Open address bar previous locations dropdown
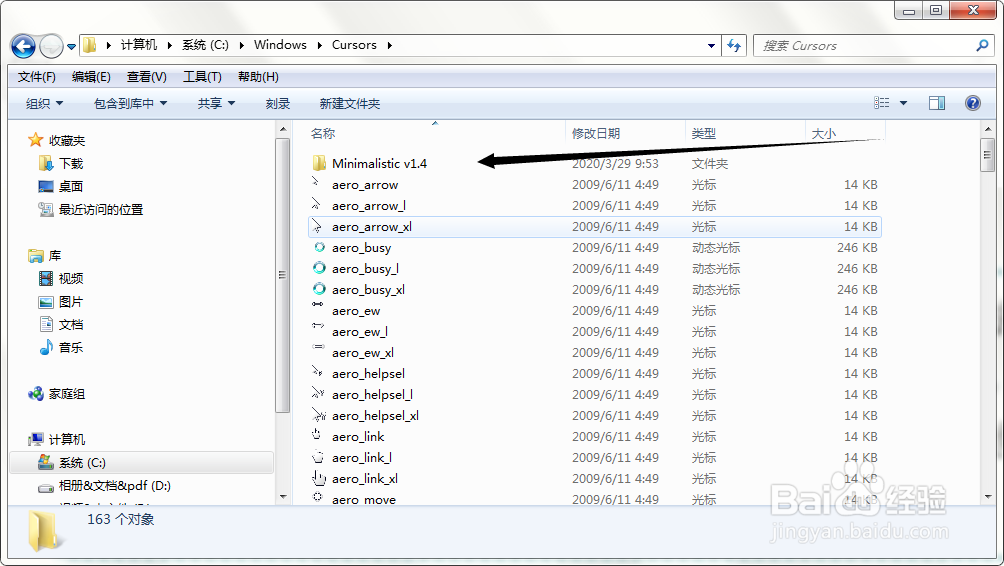1004x566 pixels. tap(711, 46)
